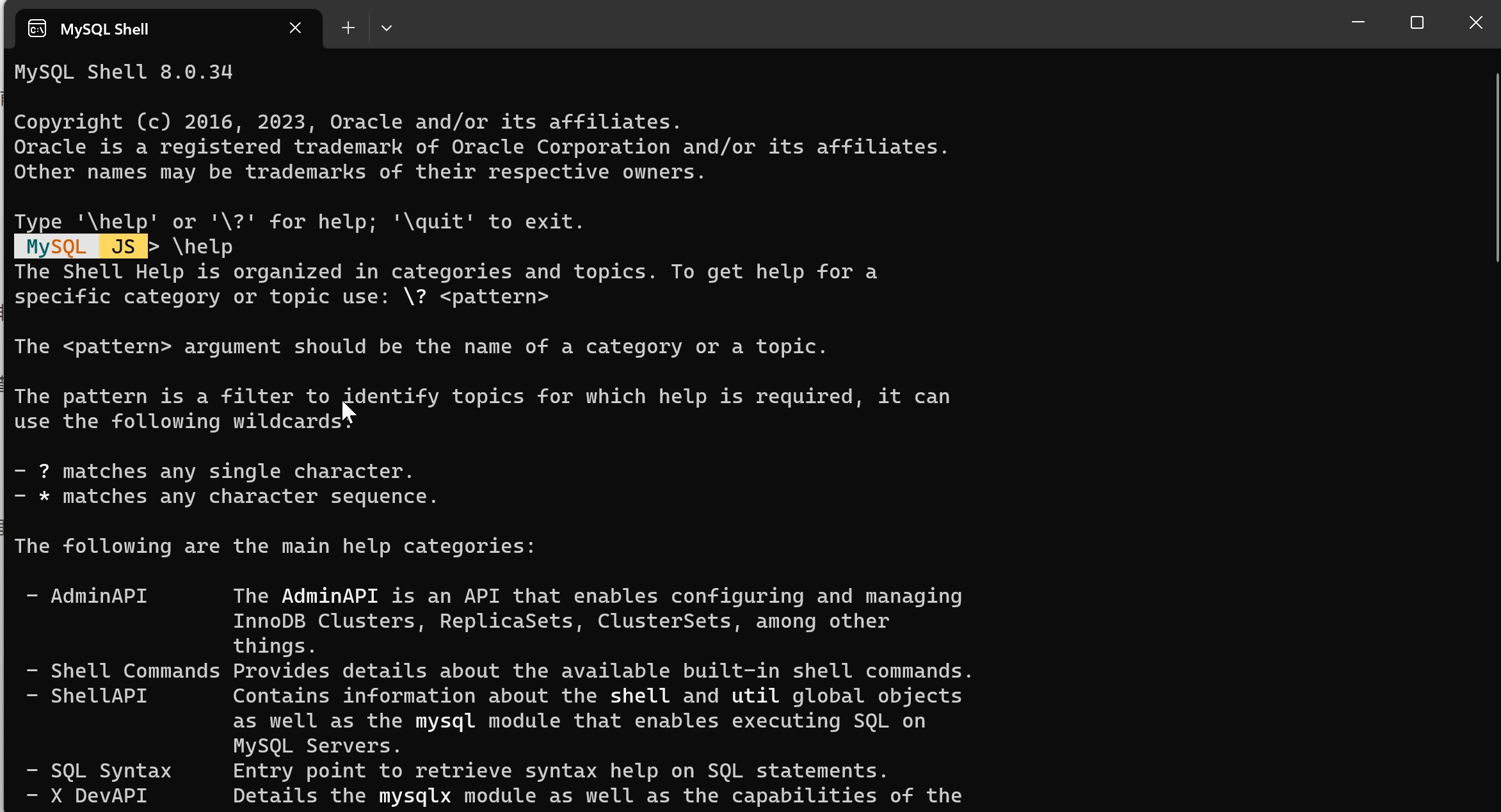Click the terminal icon in the MySQL Shell tab

tap(37, 29)
